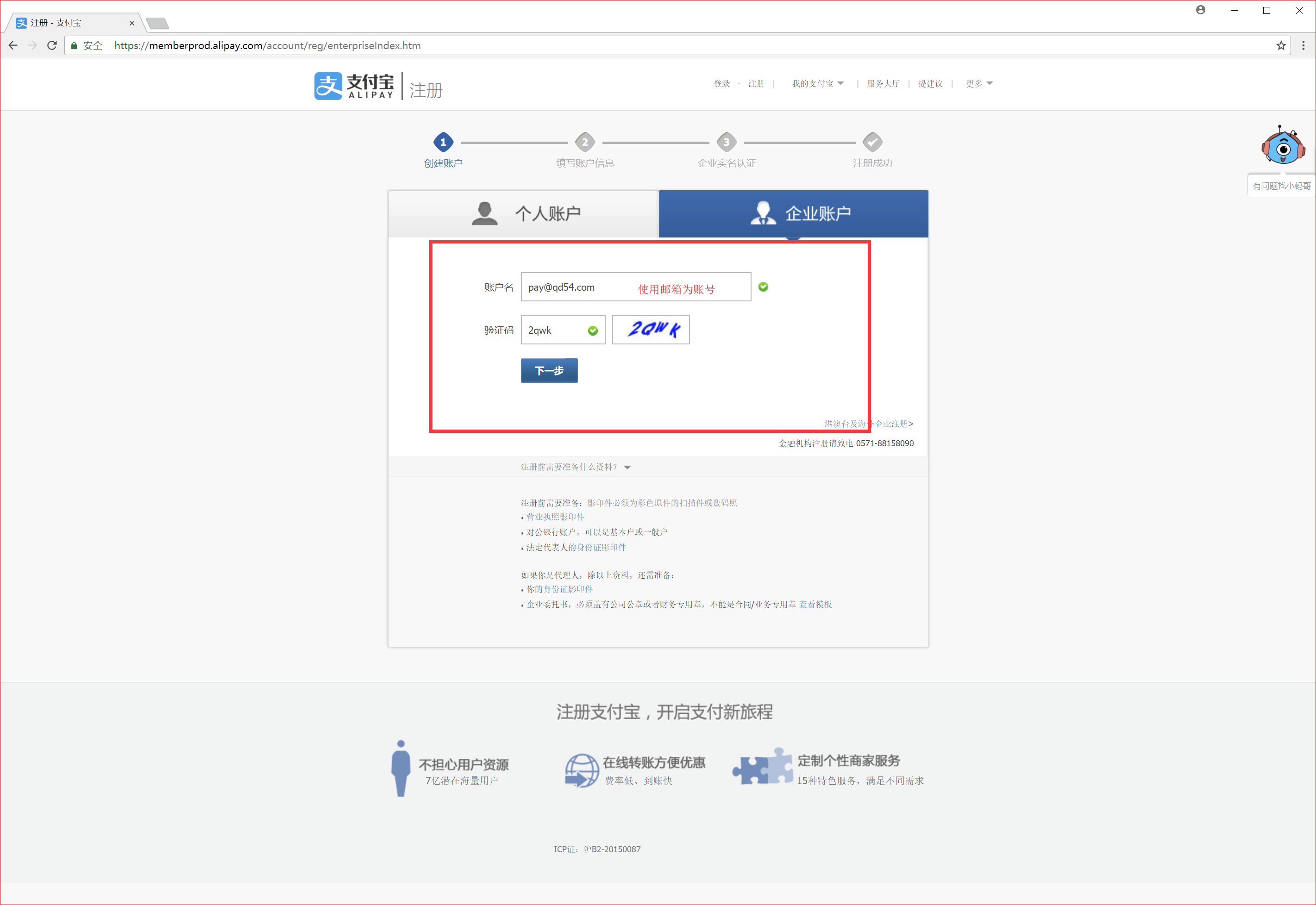Screen dimensions: 1316x905
Task: Click step 3 企业实名认证 circle
Action: pos(727,142)
